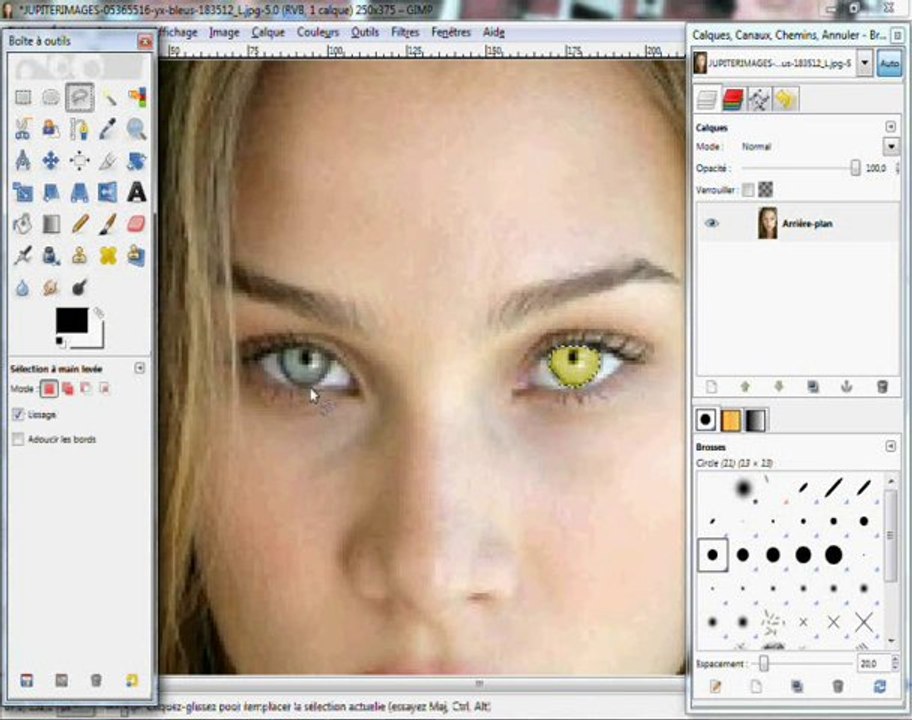Click the Espacement slider handle
912x720 pixels.
point(764,663)
